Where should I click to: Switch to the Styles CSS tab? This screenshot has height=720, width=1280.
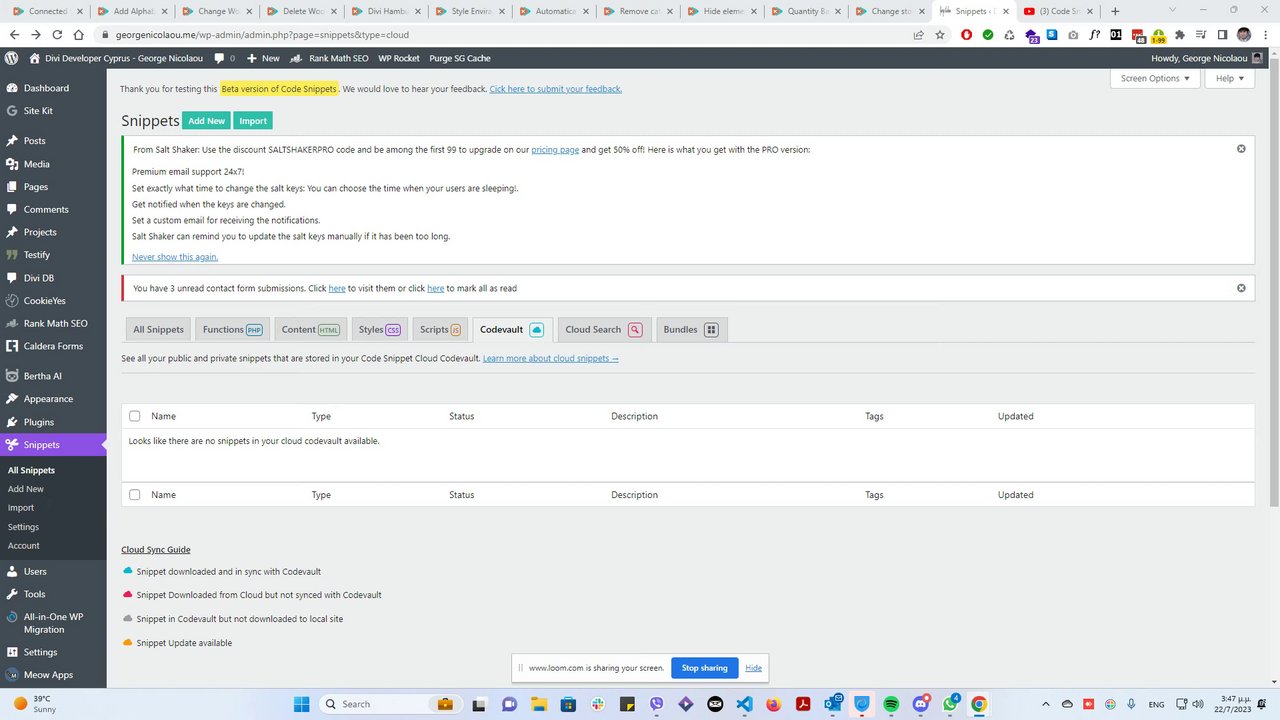coord(380,329)
